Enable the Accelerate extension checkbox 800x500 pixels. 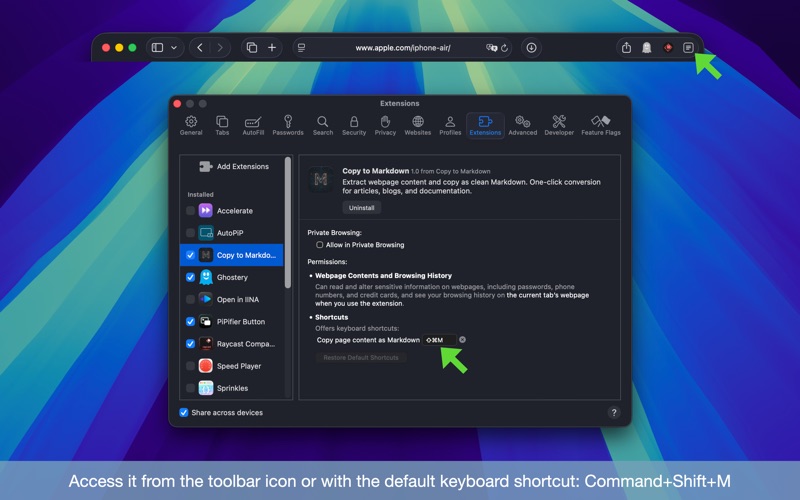(190, 211)
